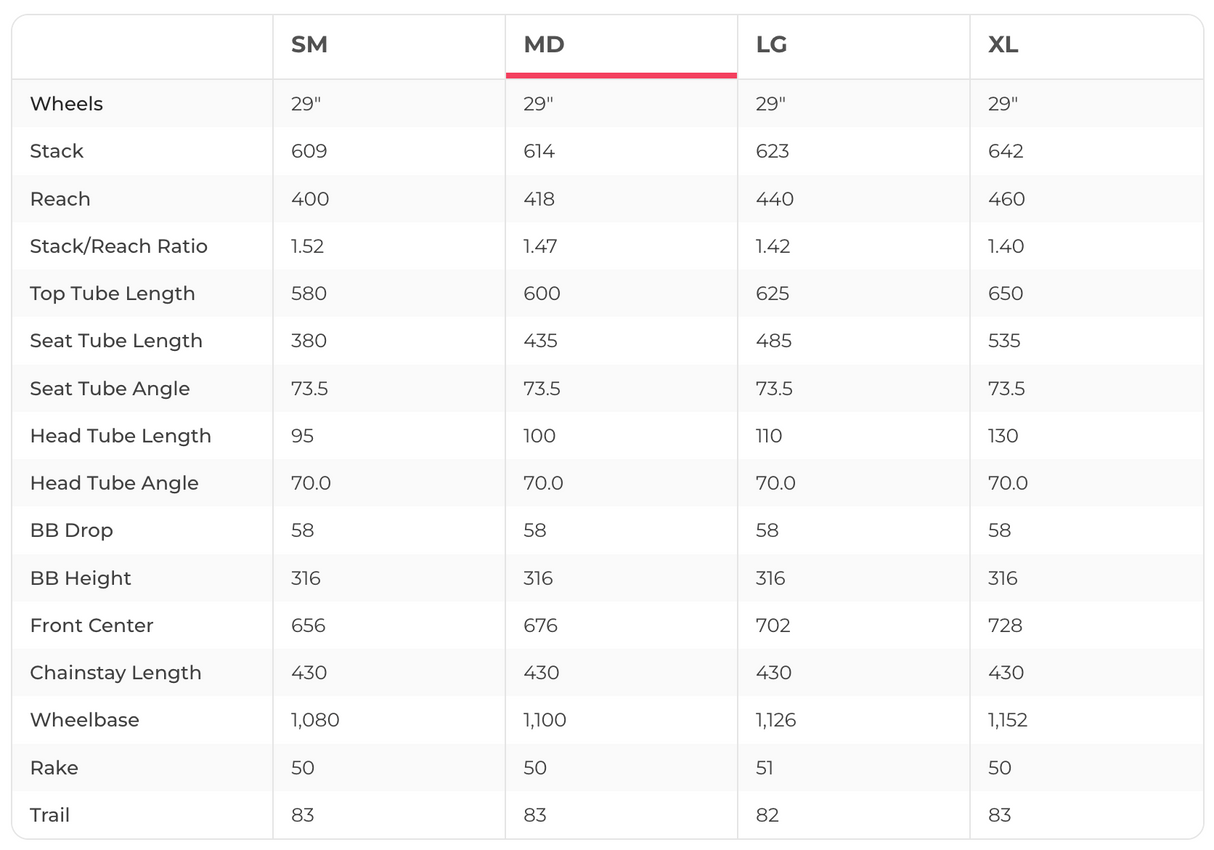Image resolution: width=1214 pixels, height=850 pixels.
Task: Click the 435 Seat Tube Length value
Action: click(541, 341)
